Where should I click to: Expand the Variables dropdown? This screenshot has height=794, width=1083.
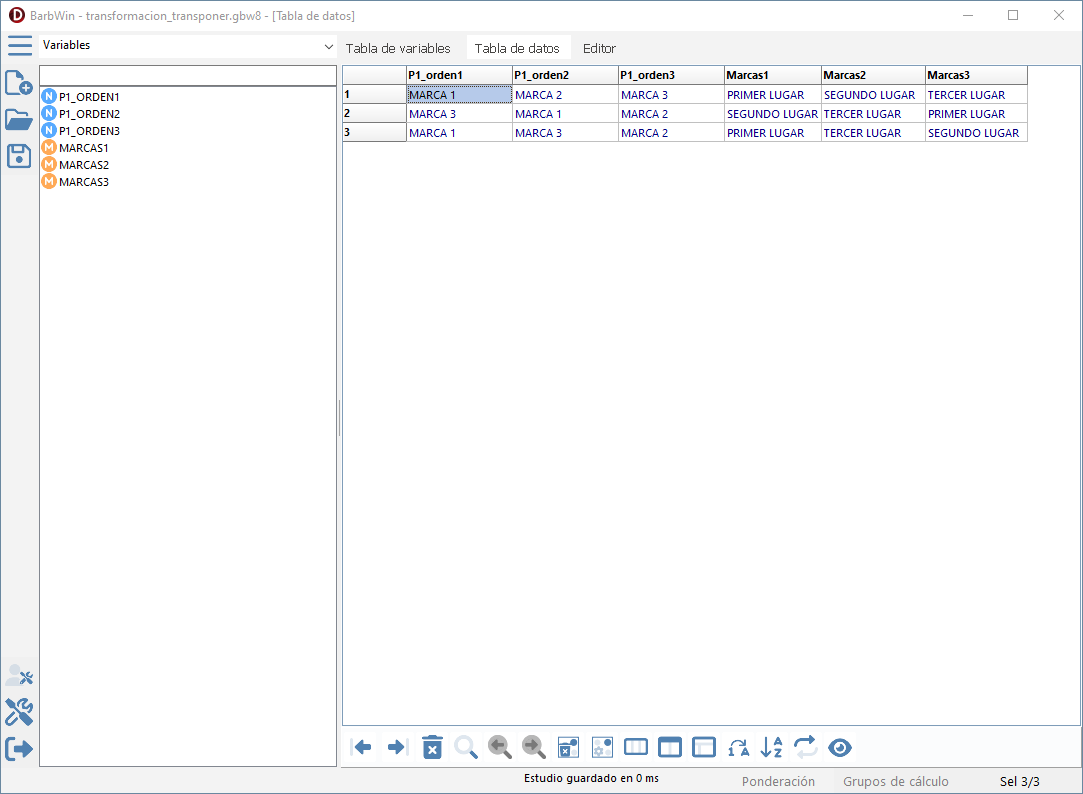[329, 47]
